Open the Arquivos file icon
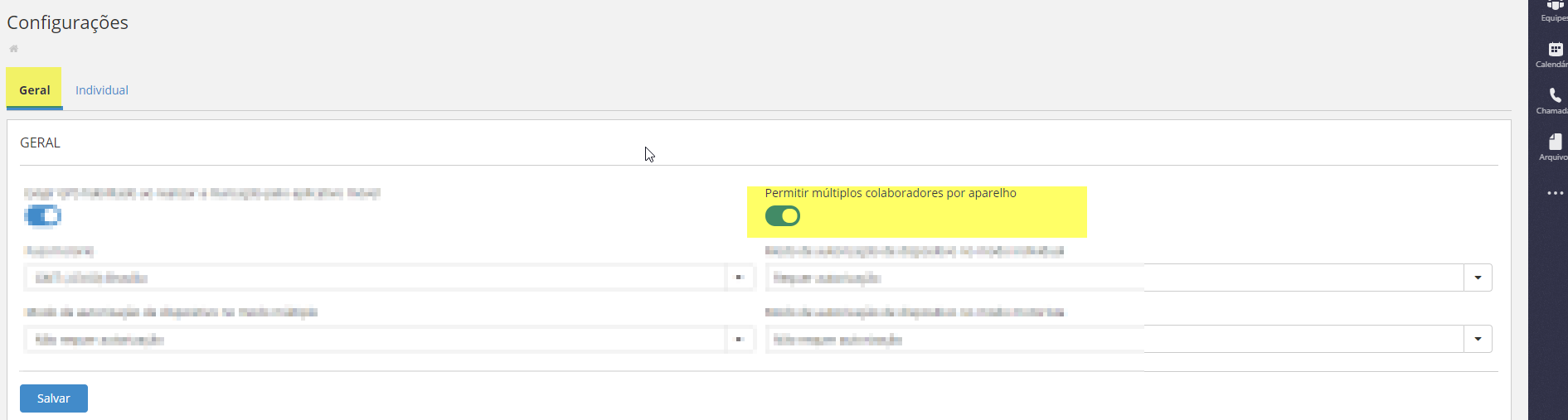 click(1554, 146)
